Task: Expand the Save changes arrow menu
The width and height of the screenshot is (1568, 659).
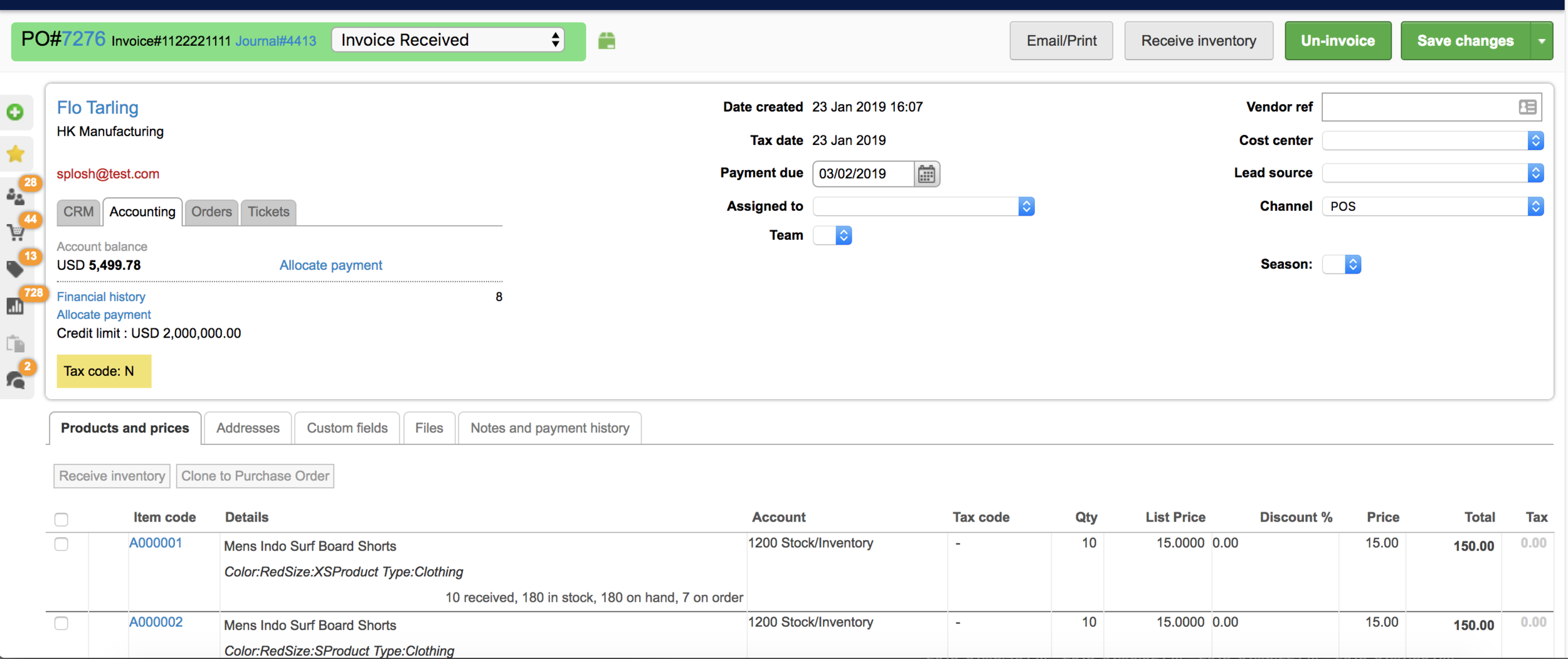Action: 1542,41
